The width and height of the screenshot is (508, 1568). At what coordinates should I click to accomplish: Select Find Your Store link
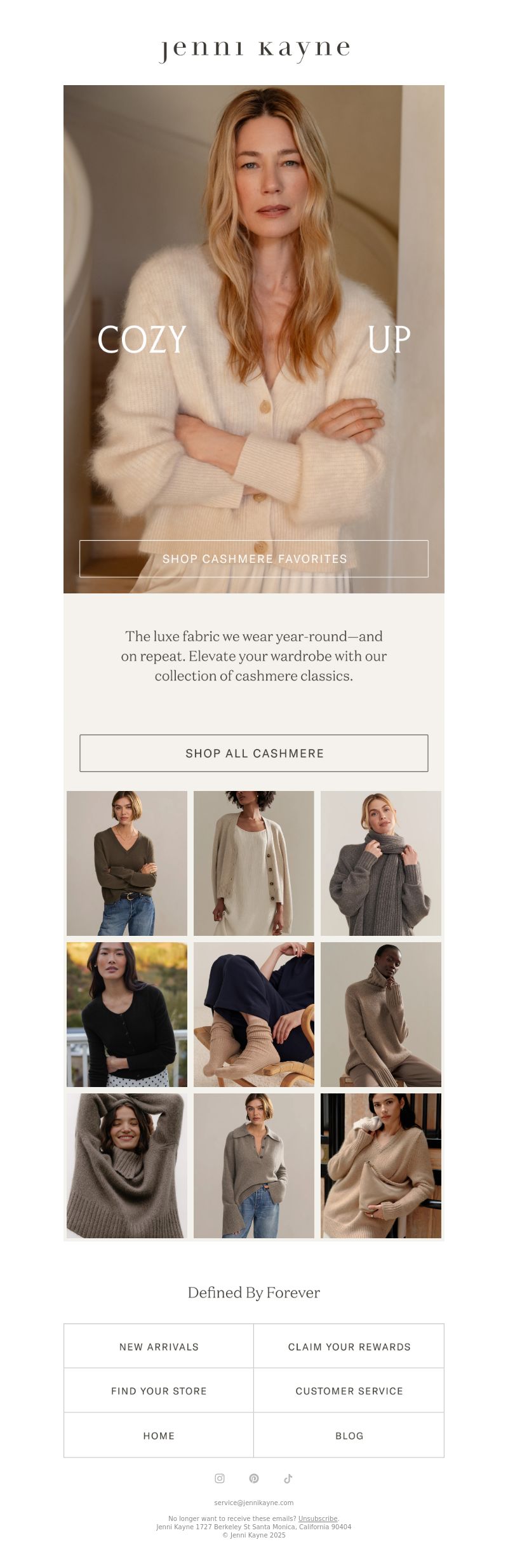point(159,1391)
